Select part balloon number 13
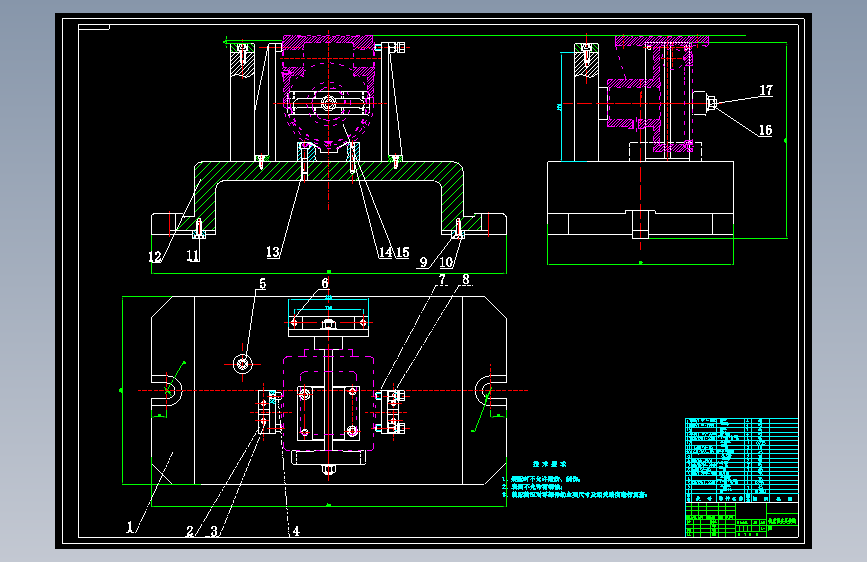Screen dimensions: 867x562 273,252
